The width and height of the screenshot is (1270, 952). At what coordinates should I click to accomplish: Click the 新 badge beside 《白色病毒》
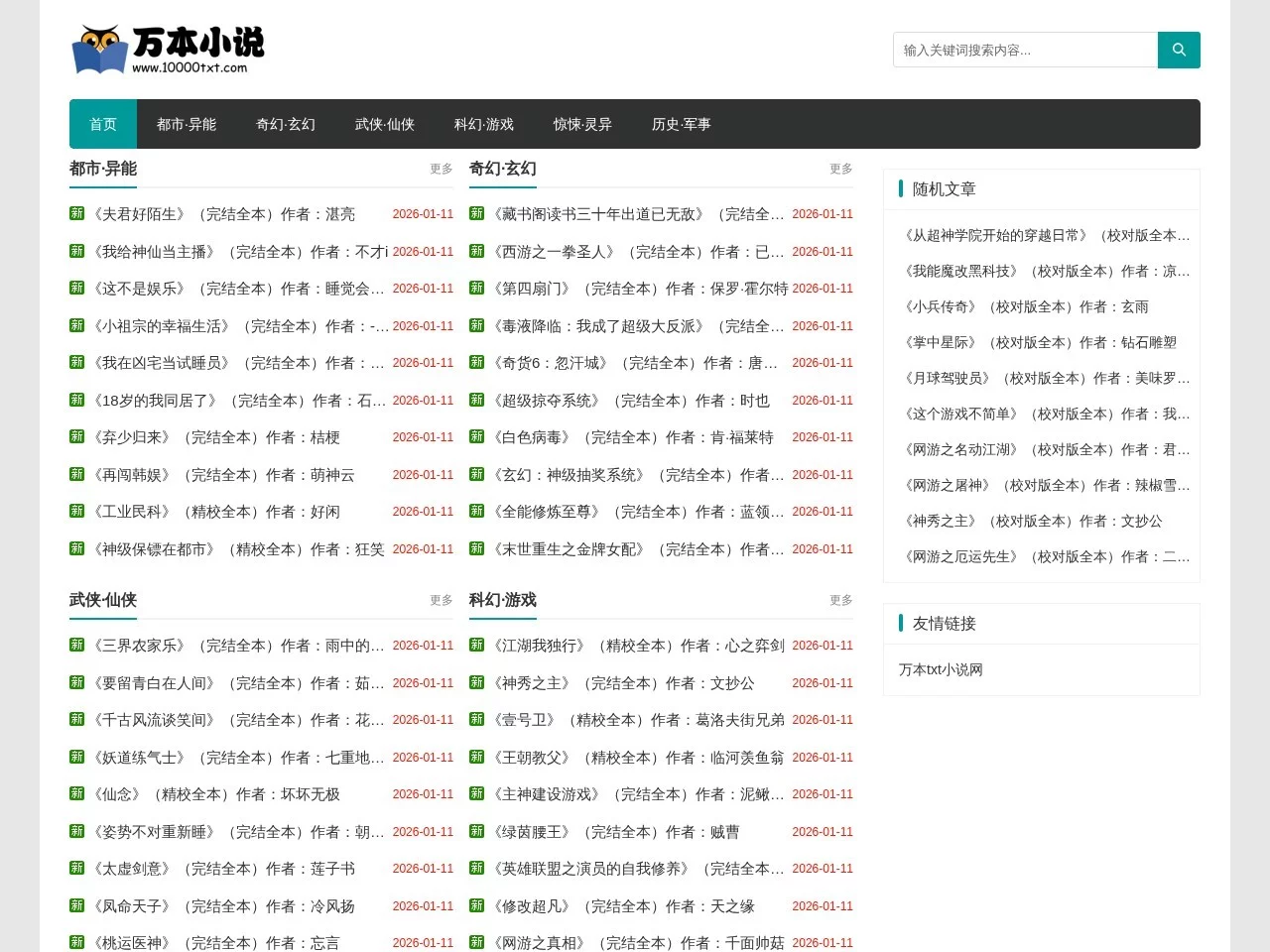[476, 436]
